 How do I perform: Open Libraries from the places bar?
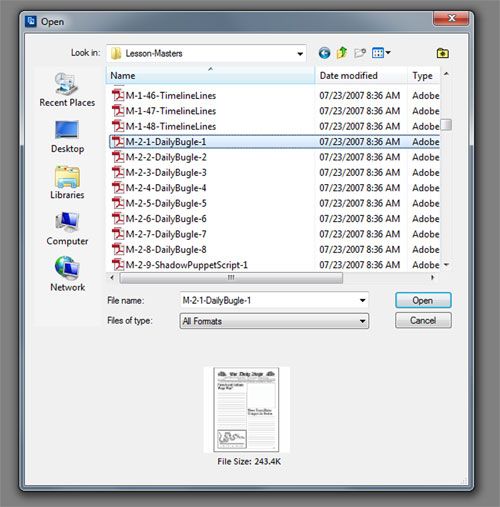(x=67, y=183)
